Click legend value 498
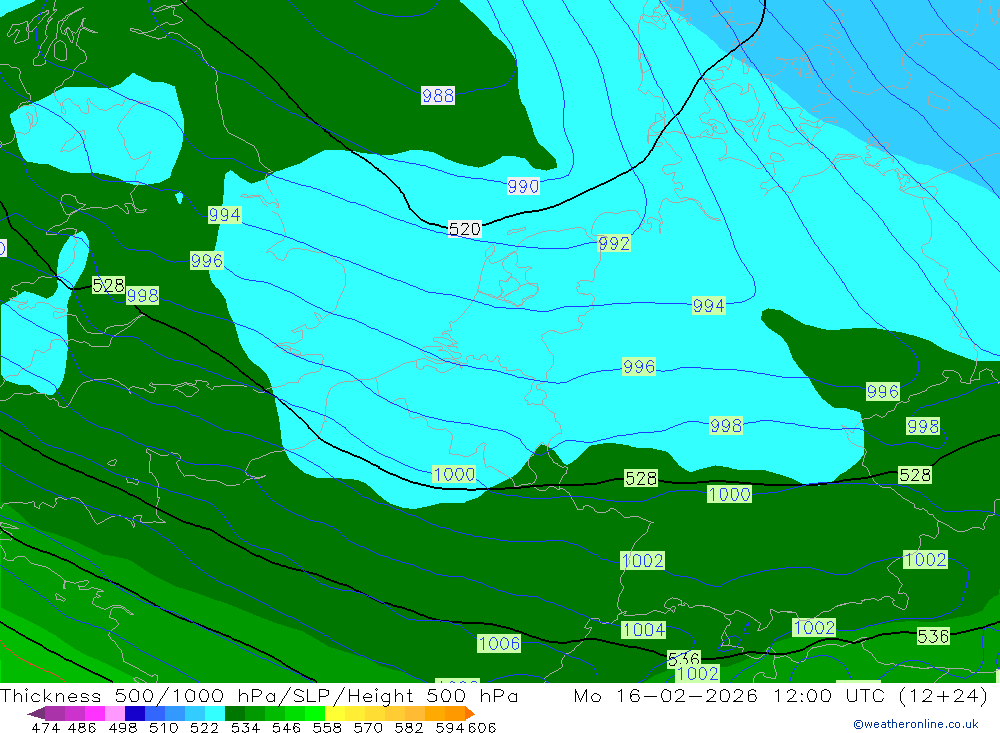 coord(122,727)
